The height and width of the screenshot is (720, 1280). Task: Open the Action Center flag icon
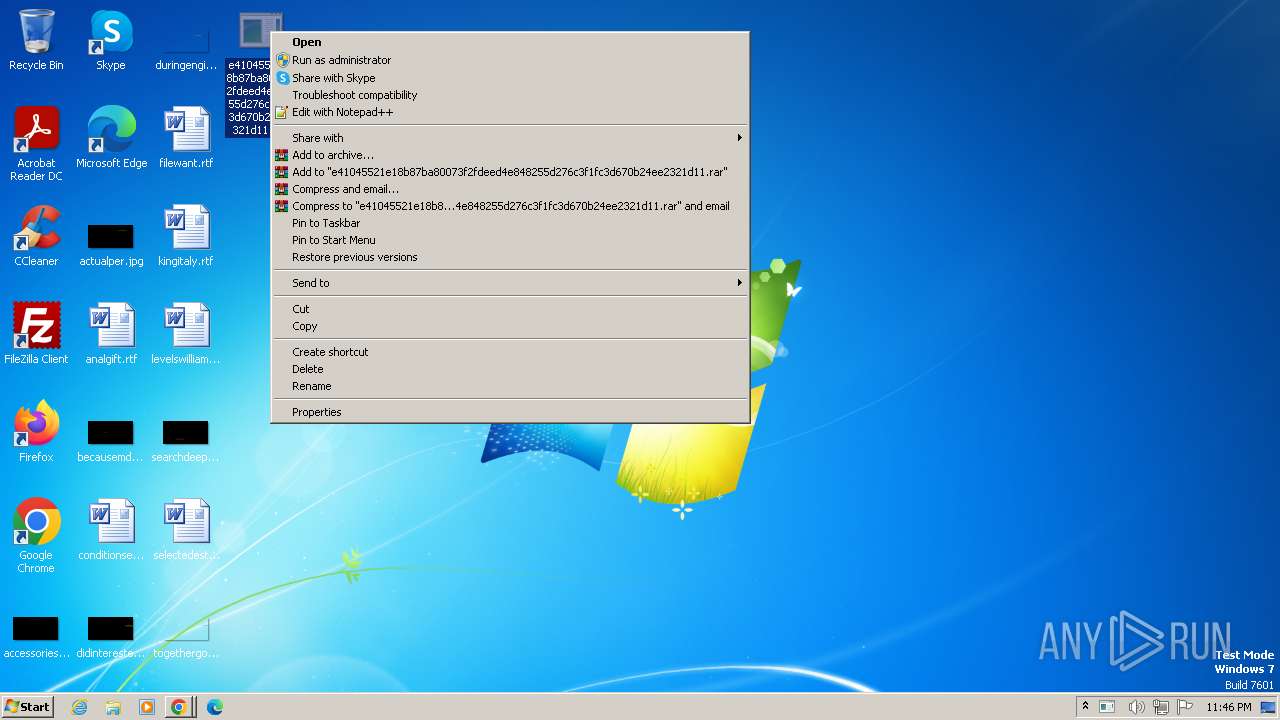coord(1186,707)
